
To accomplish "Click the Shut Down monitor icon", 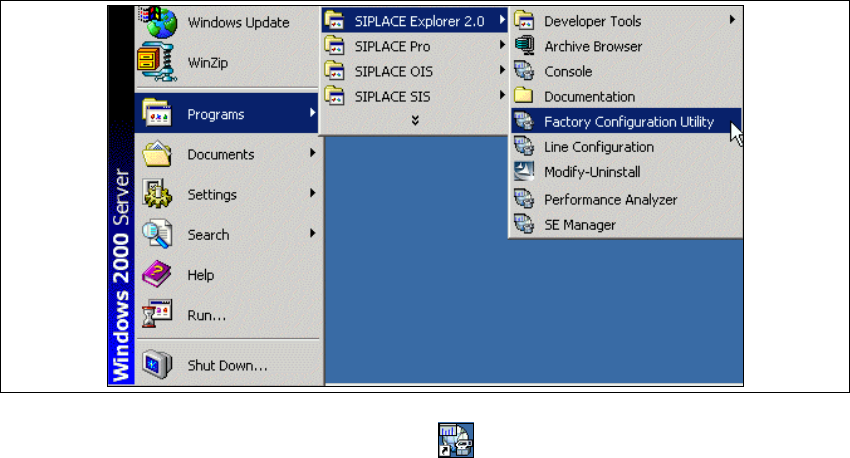I will pyautogui.click(x=157, y=364).
